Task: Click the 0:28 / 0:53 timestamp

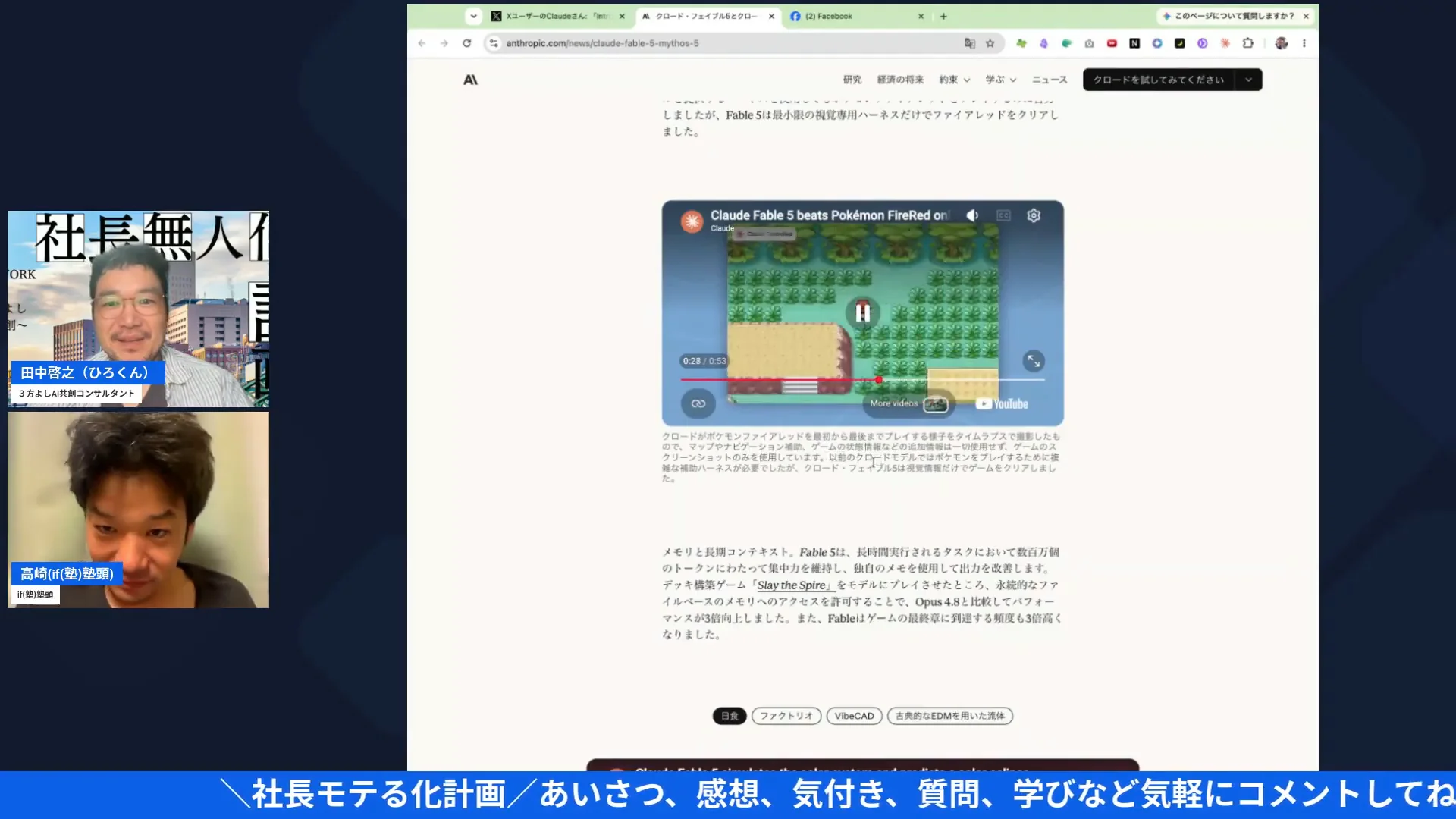Action: point(704,361)
